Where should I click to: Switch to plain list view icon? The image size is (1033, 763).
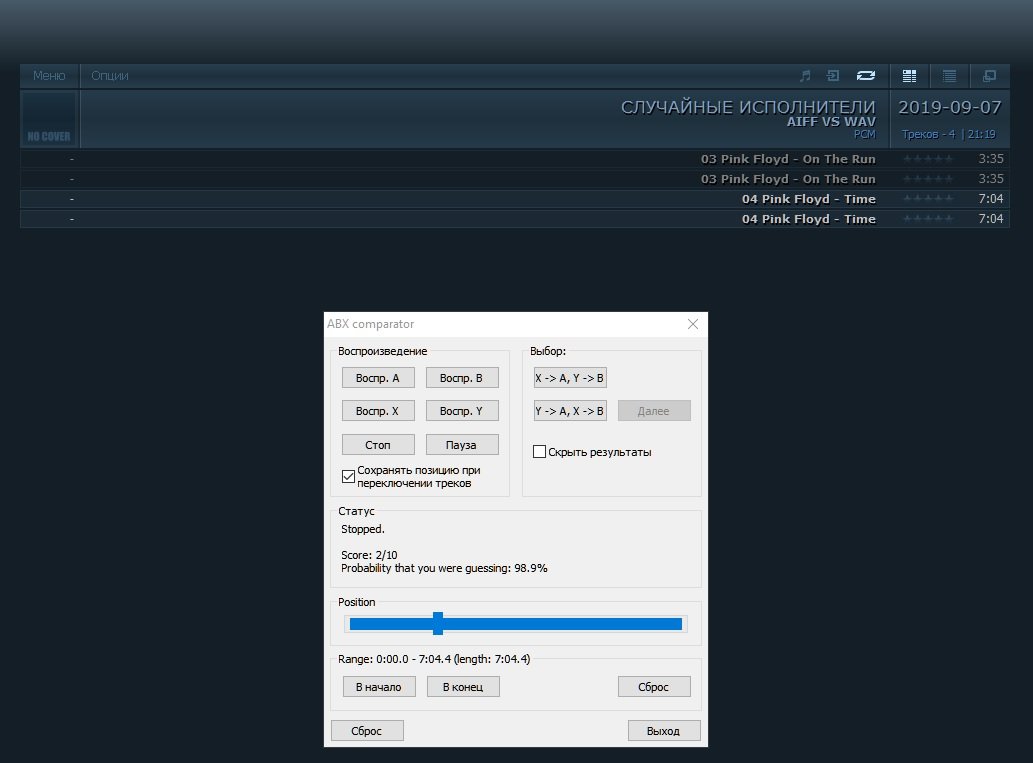pyautogui.click(x=949, y=76)
